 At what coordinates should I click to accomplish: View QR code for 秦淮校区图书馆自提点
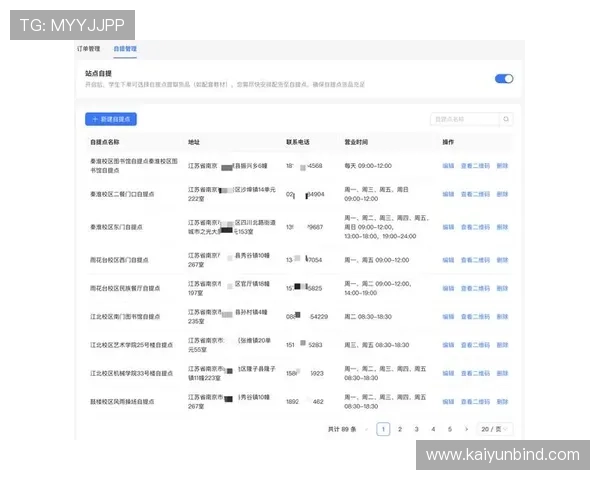tap(475, 166)
